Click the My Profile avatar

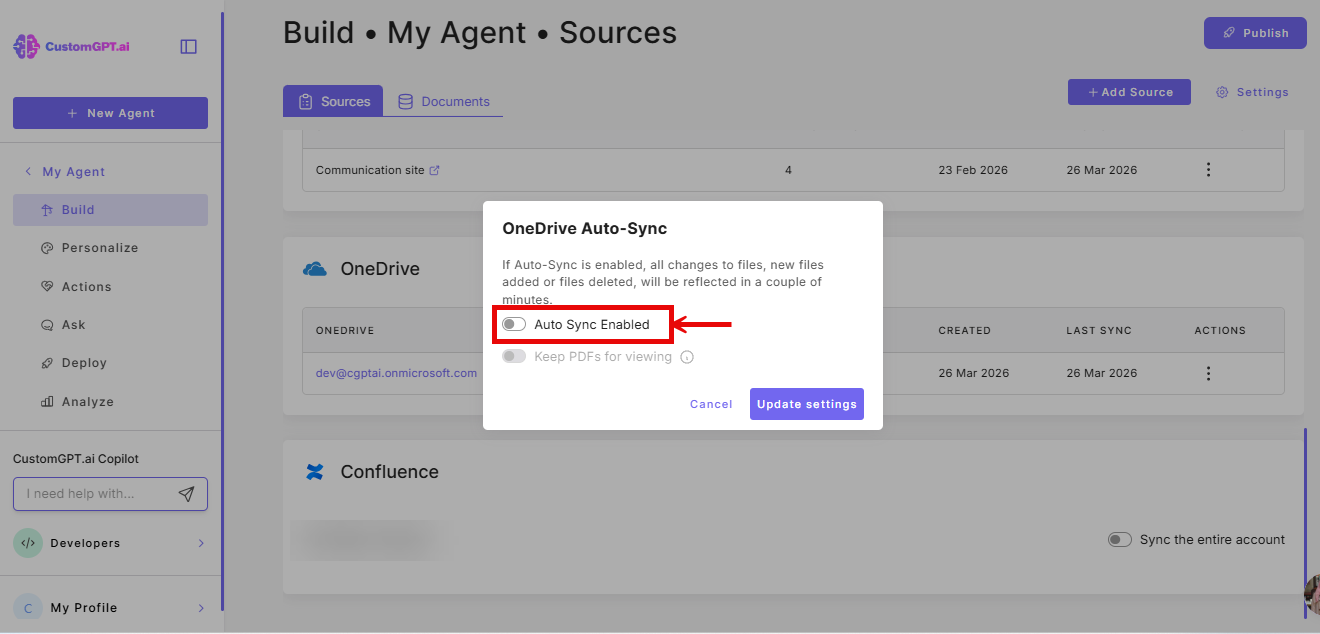[28, 607]
